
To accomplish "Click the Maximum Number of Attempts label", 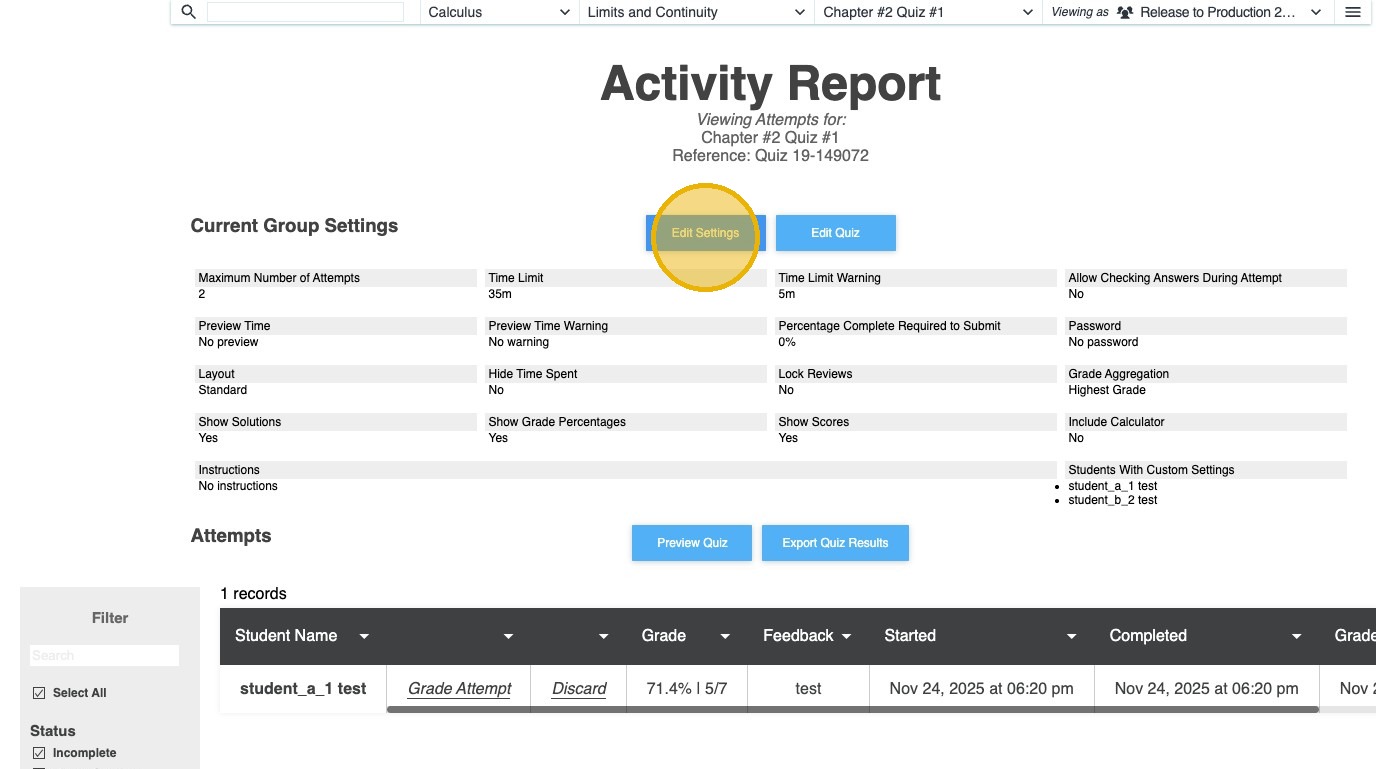I will tap(279, 278).
